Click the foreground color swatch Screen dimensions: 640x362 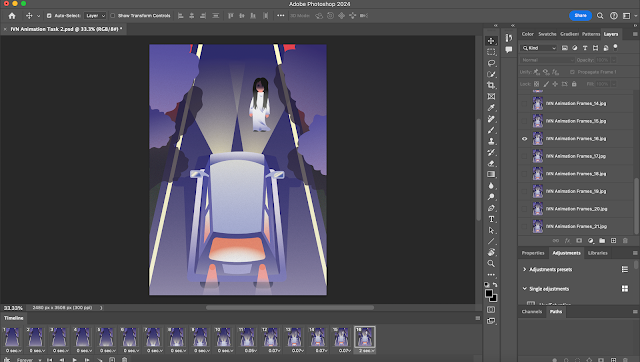489,293
